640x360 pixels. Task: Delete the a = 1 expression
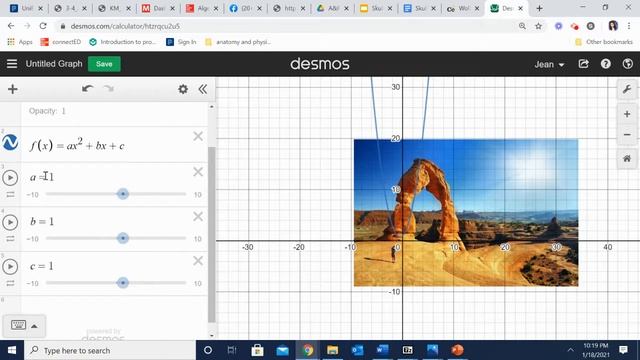[x=198, y=172]
